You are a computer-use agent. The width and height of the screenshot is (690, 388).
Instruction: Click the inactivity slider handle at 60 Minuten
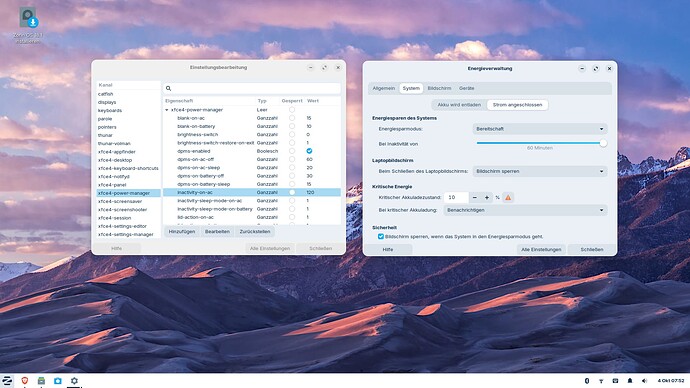(603, 143)
